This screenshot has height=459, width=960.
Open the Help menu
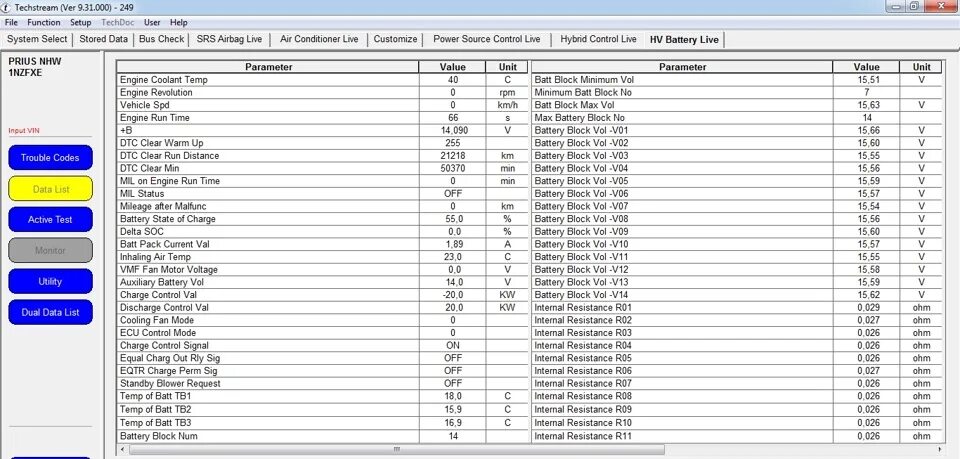pyautogui.click(x=179, y=23)
